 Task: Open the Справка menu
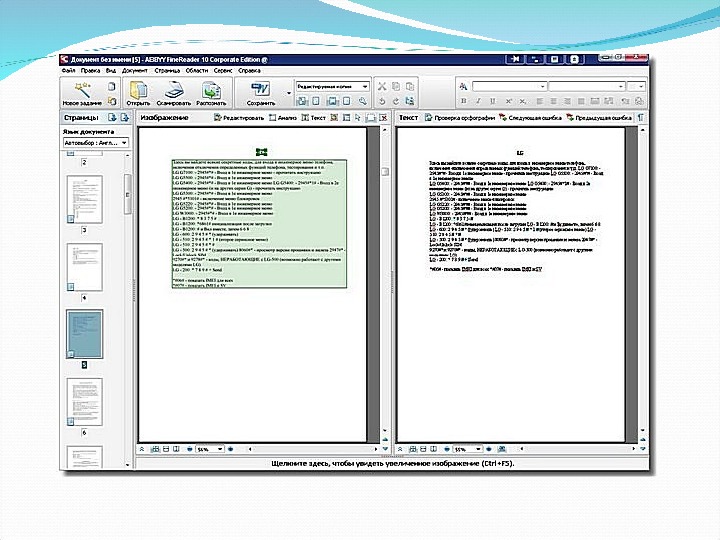coord(249,71)
